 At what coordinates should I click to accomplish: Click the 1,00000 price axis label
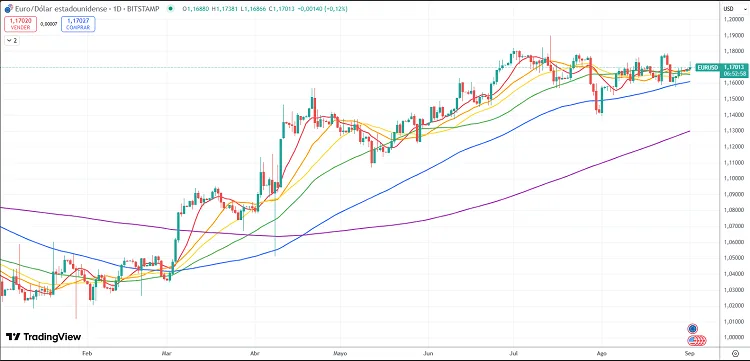(734, 338)
